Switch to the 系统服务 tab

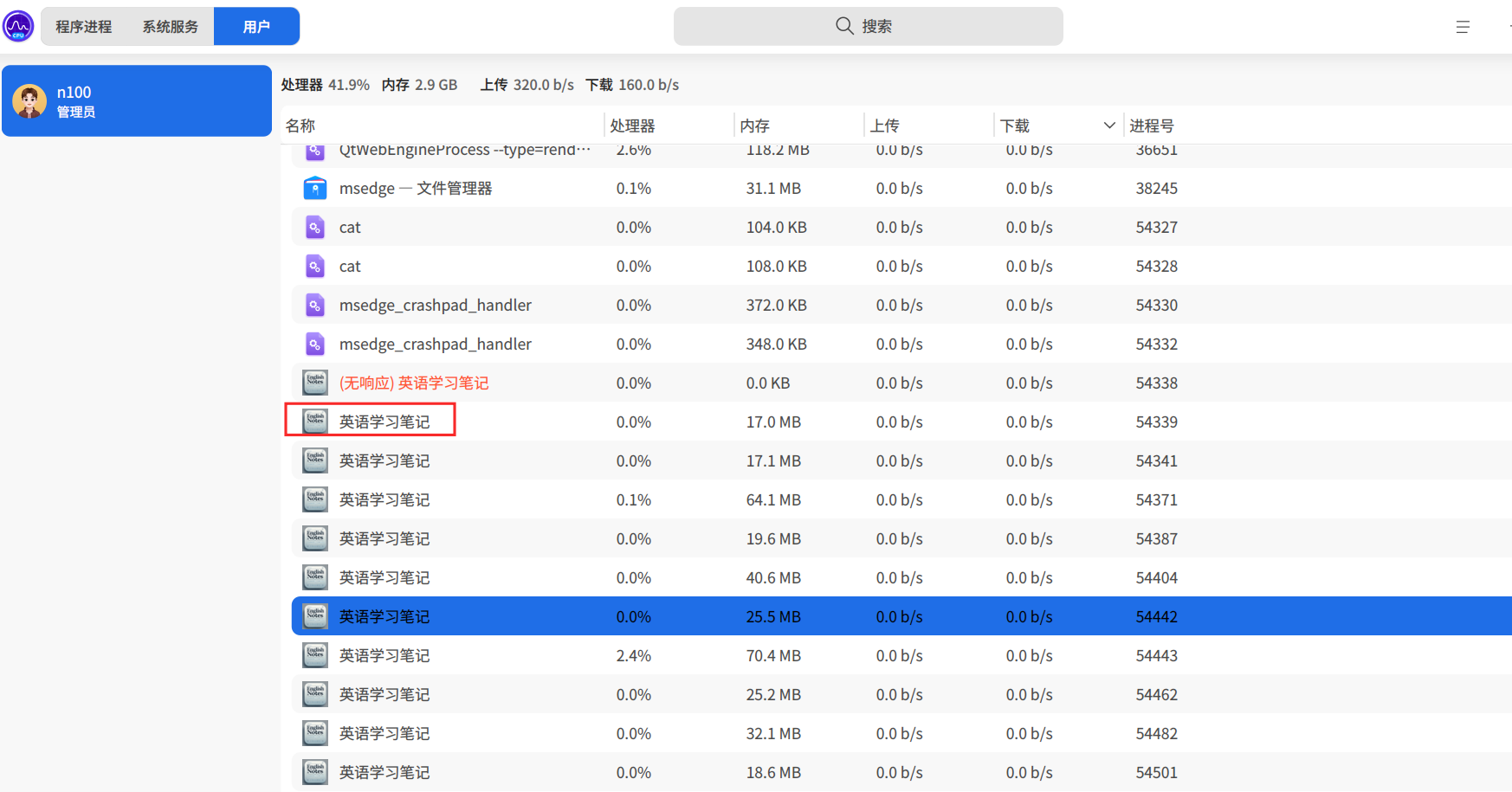pyautogui.click(x=171, y=27)
